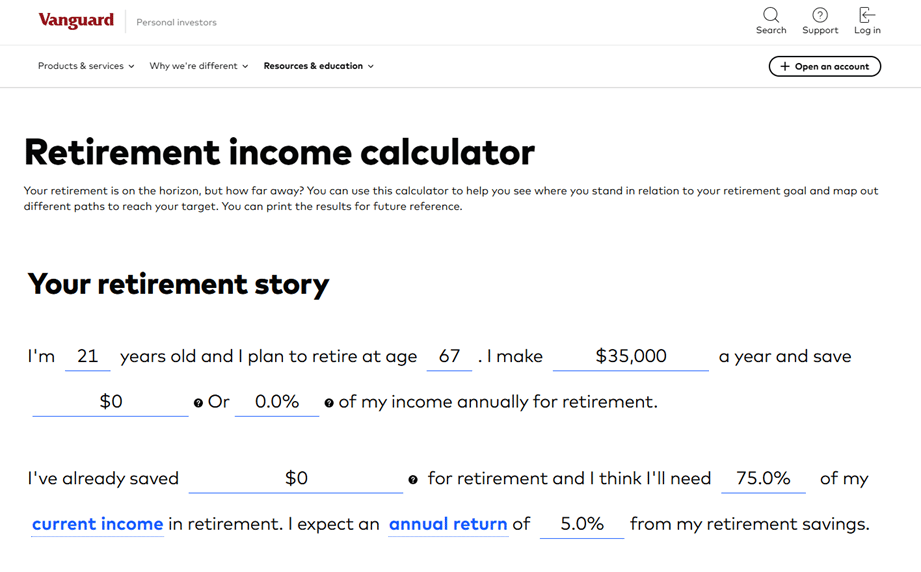
Task: Click the Vanguard logo
Action: tap(76, 20)
